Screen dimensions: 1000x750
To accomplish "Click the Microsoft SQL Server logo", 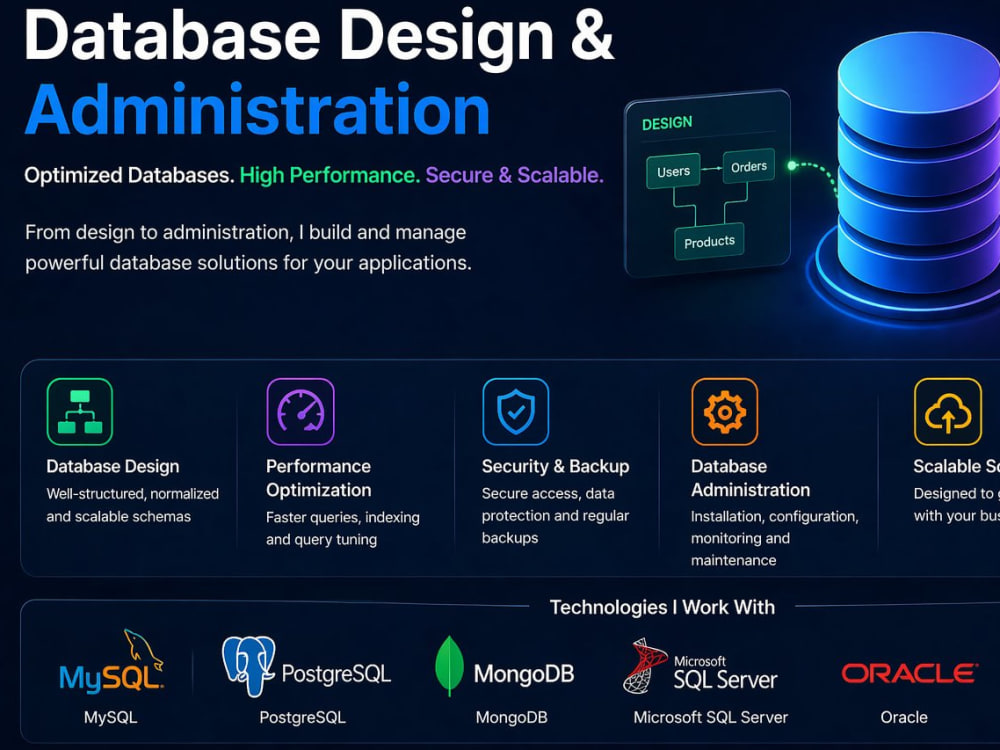I will coord(700,666).
